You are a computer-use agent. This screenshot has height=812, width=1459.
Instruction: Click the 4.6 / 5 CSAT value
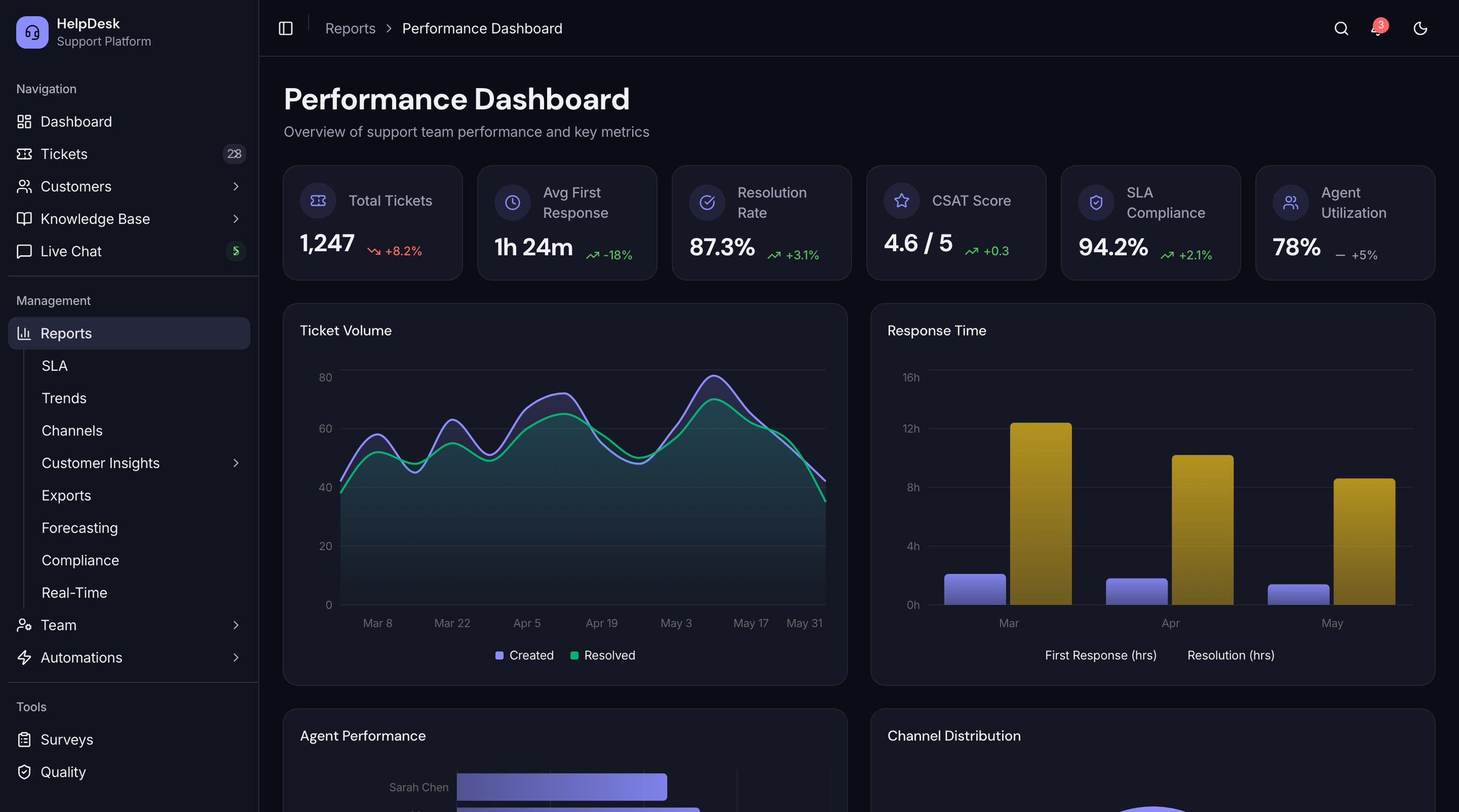point(918,243)
